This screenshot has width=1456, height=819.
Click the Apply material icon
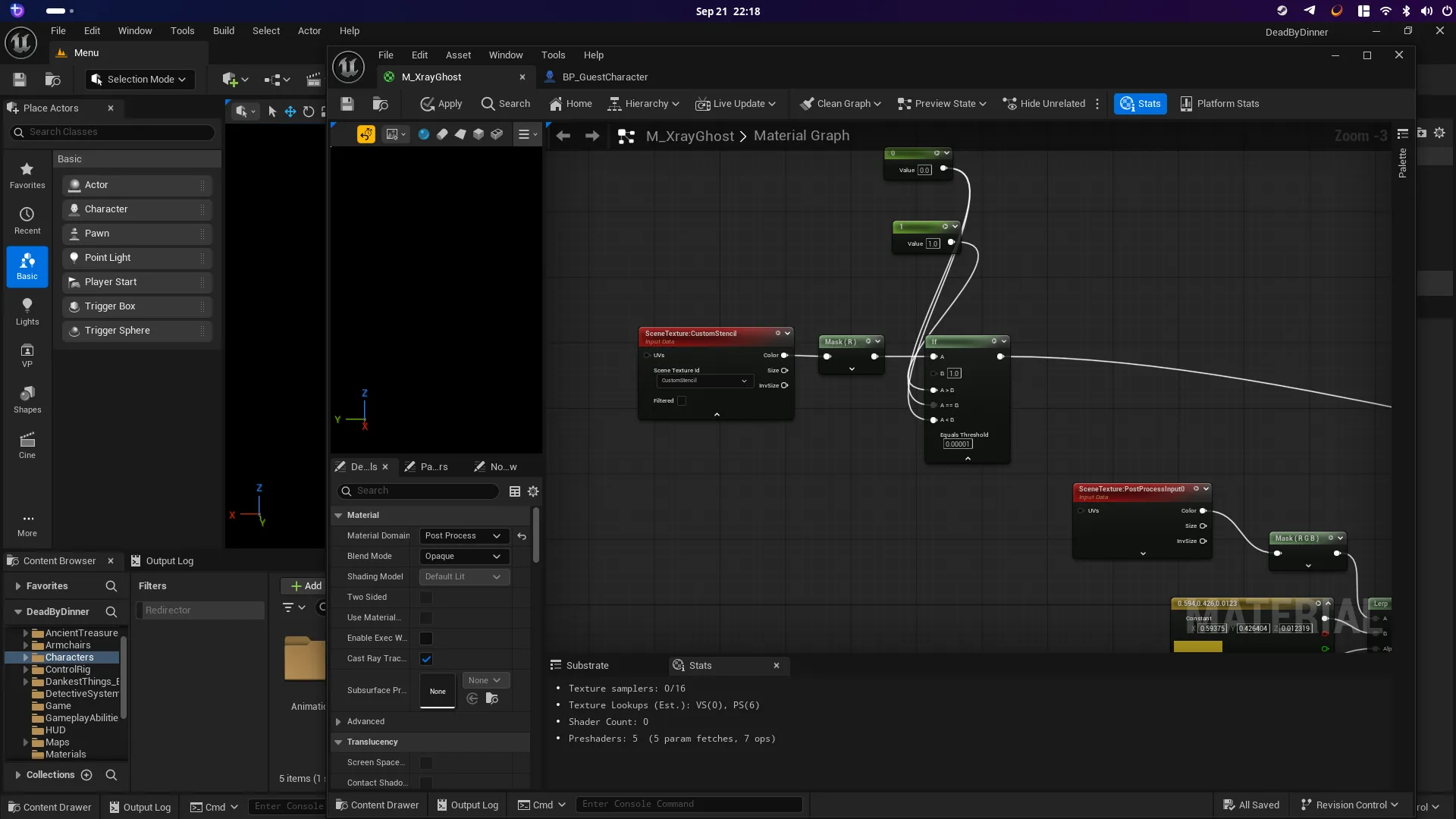(428, 104)
